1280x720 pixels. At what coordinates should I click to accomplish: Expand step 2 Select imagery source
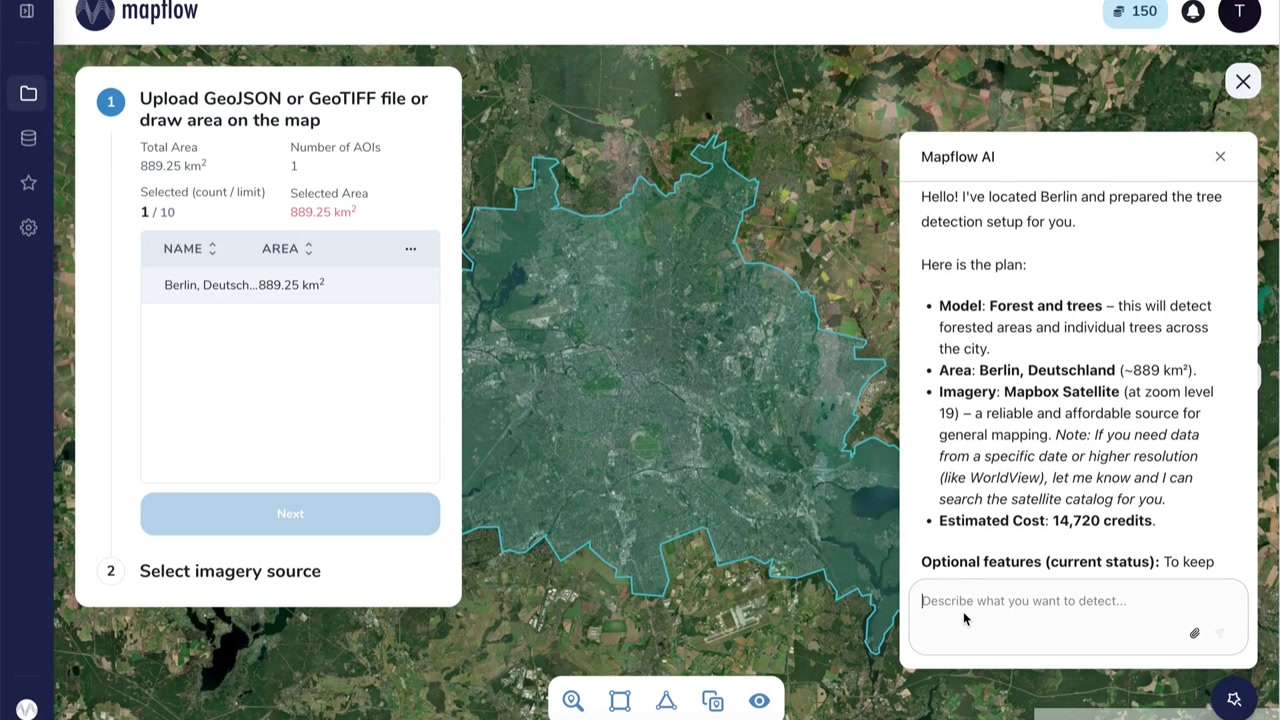[230, 571]
